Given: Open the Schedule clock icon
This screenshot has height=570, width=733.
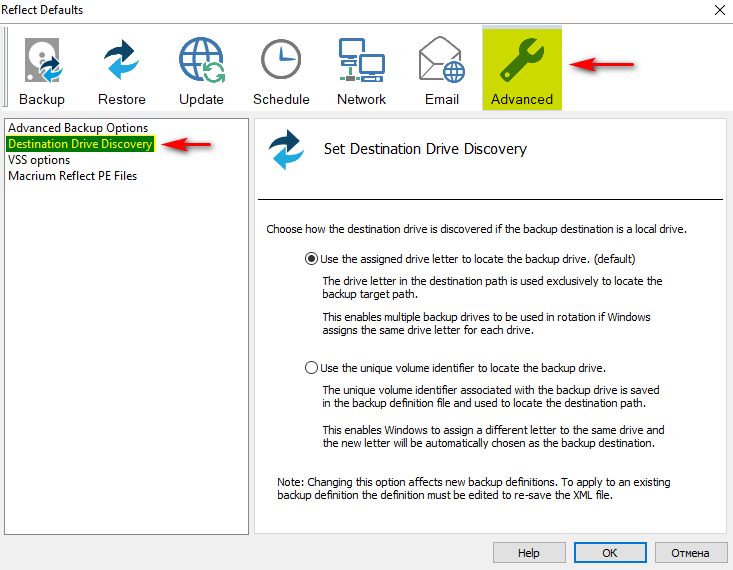Looking at the screenshot, I should pos(281,59).
